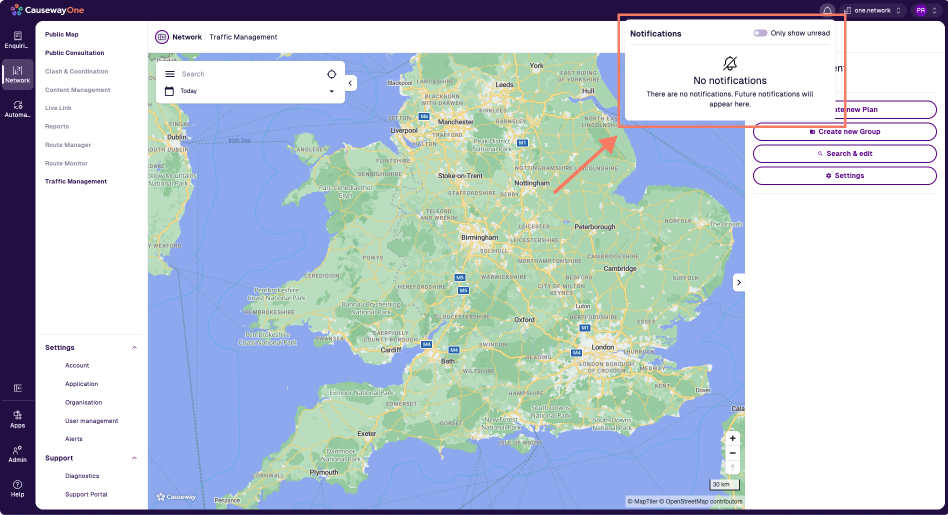This screenshot has width=948, height=515.
Task: Collapse the Support section chevron
Action: pyautogui.click(x=135, y=458)
